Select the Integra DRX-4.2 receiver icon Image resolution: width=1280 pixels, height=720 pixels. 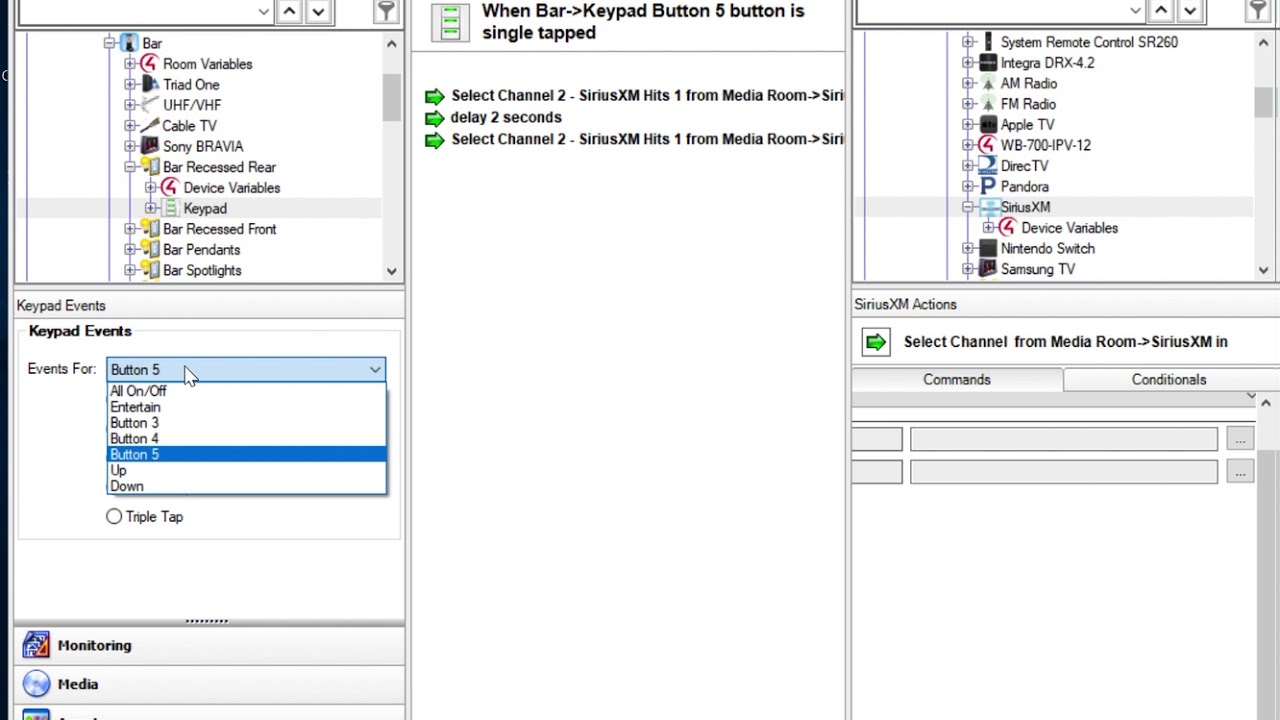click(988, 63)
